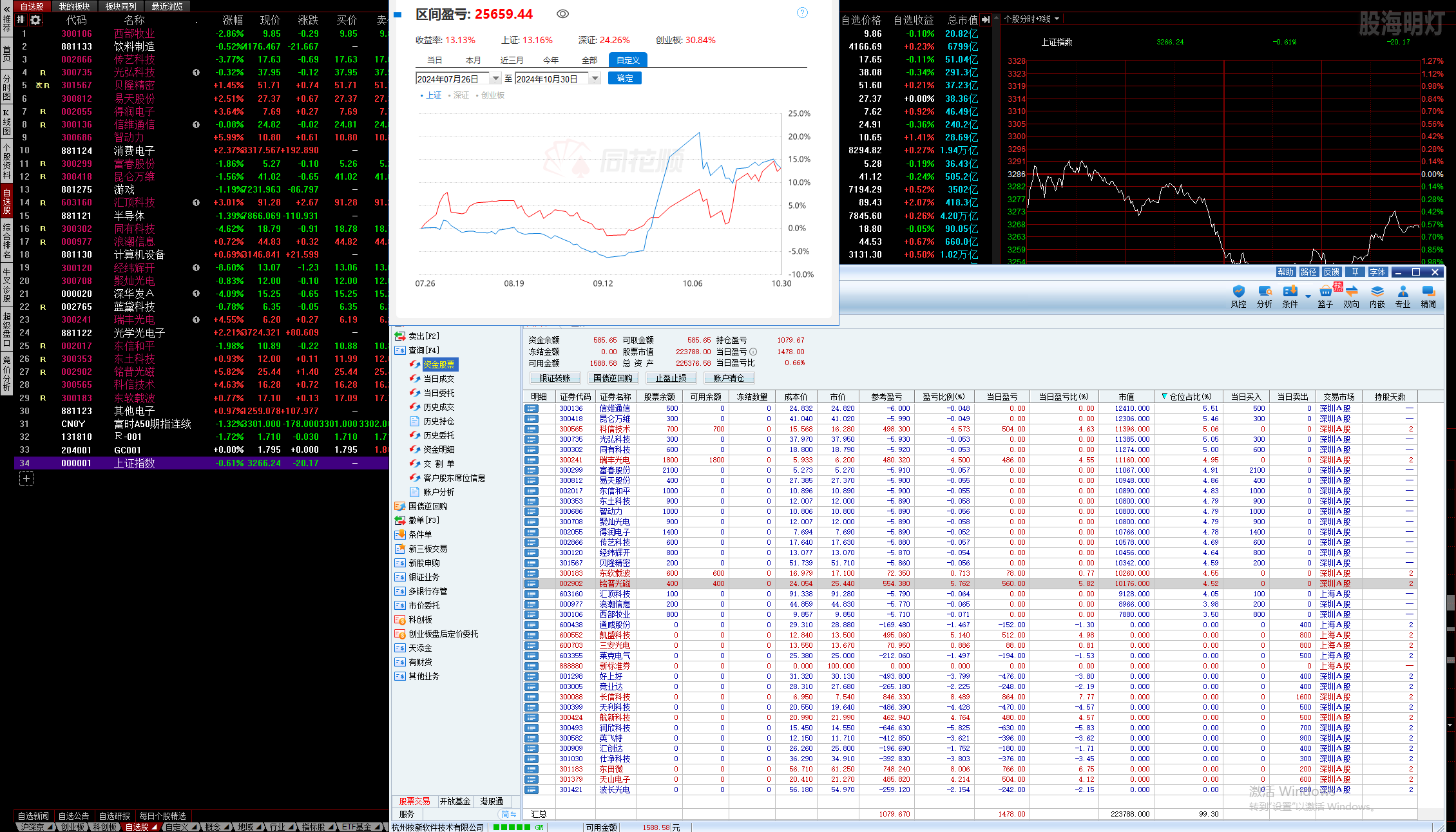
Task: Click the info marker beside 光弘科技
Action: tap(196, 72)
